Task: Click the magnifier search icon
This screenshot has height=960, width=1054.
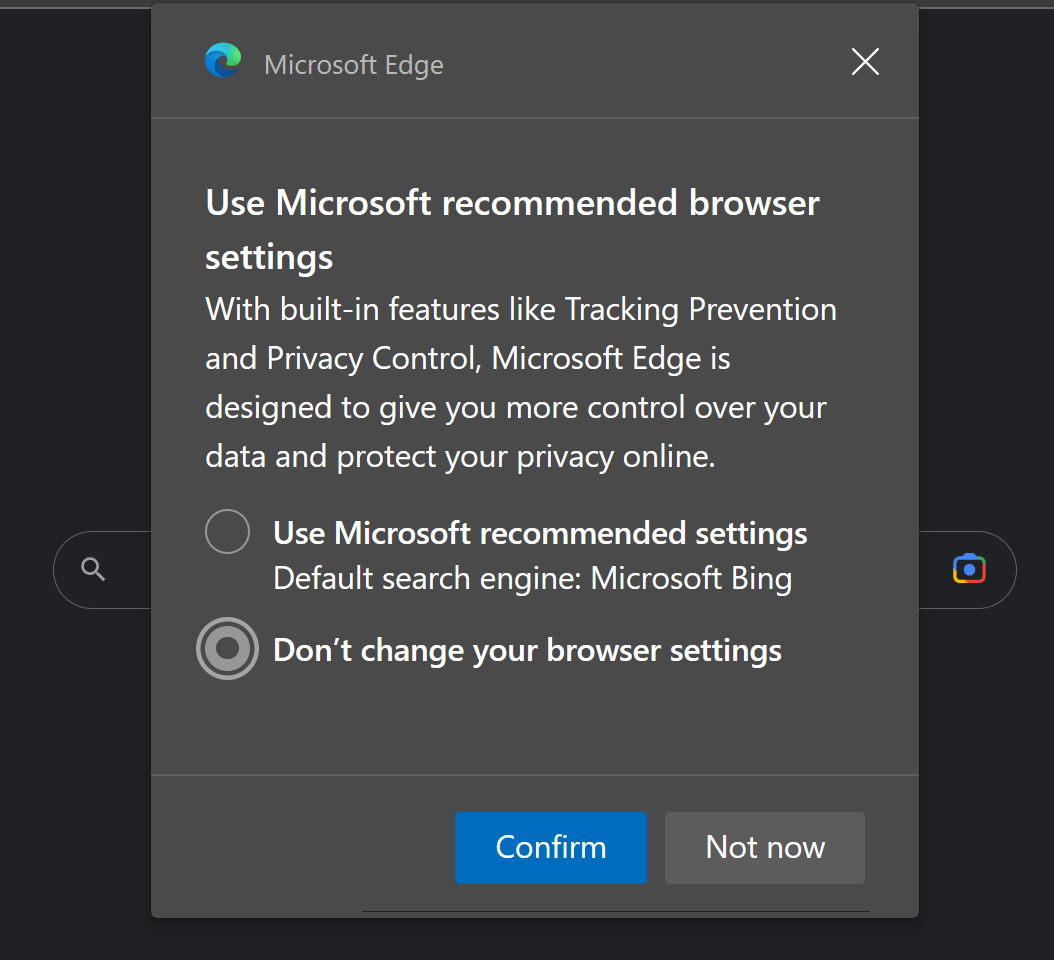Action: point(93,569)
